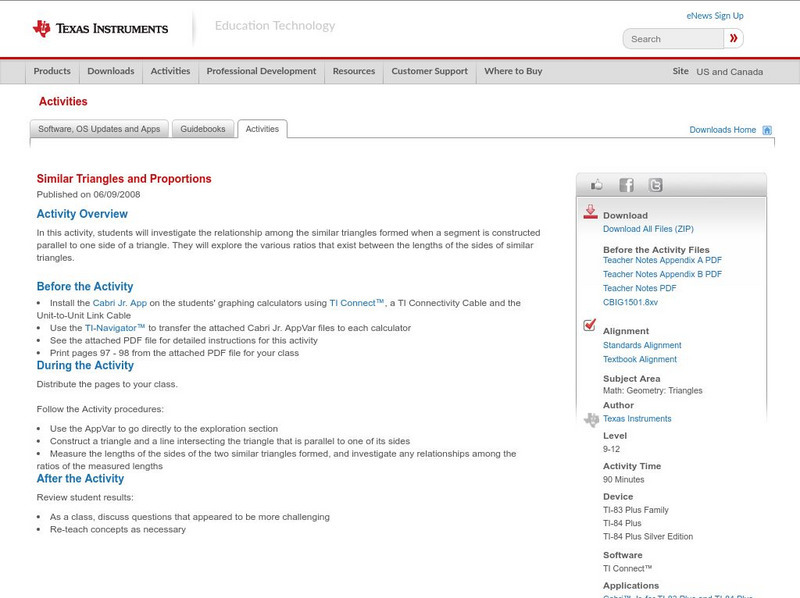Image resolution: width=800 pixels, height=598 pixels.
Task: Click Download All Files (ZIP)
Action: 648,229
